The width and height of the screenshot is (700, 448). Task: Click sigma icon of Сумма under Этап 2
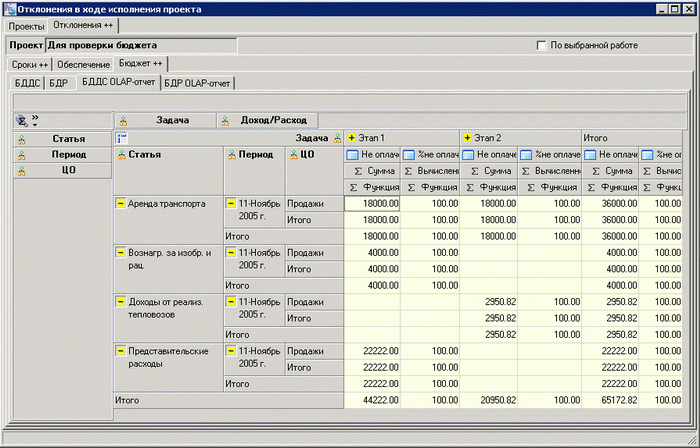pyautogui.click(x=475, y=171)
